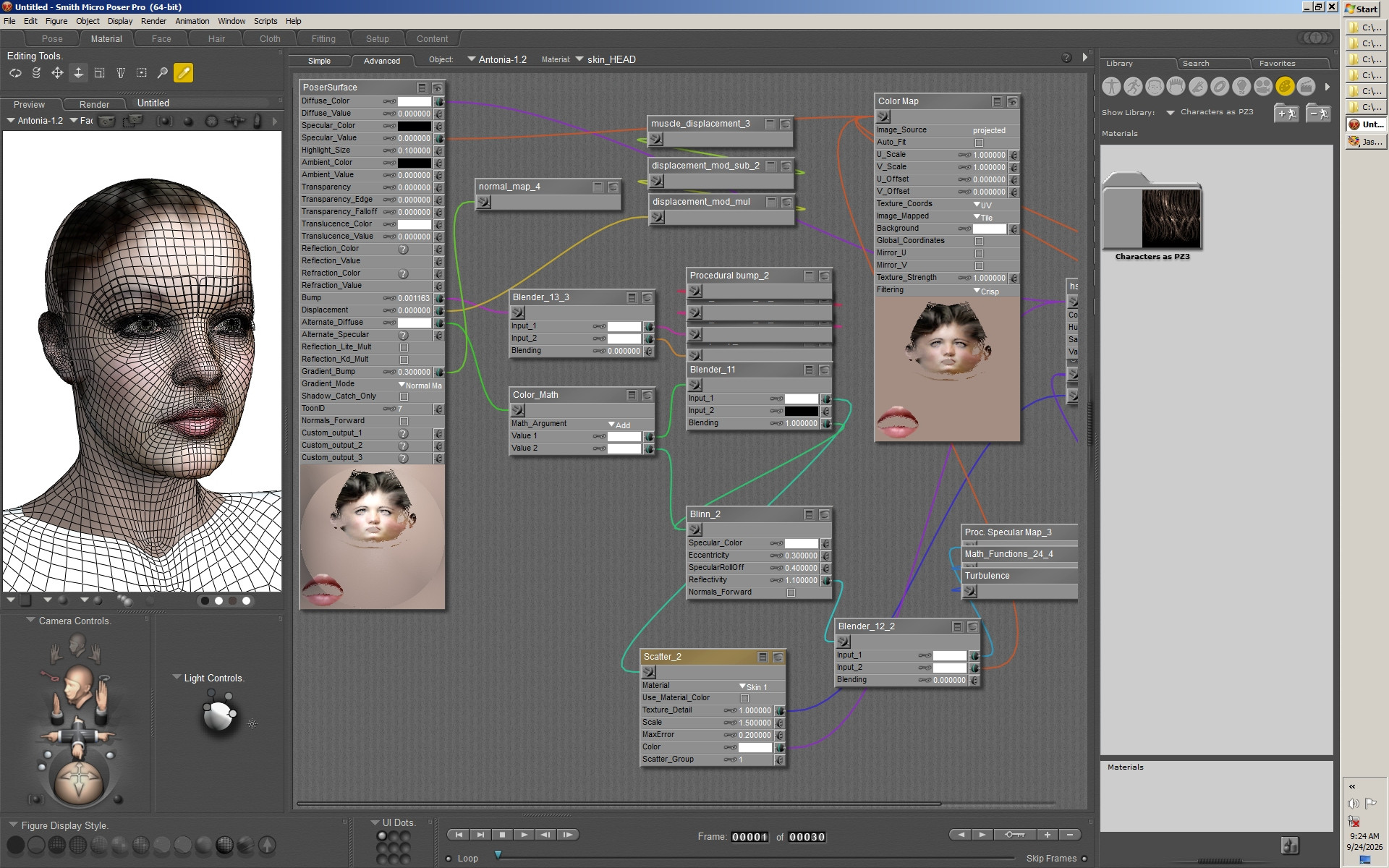Open the Pose library category icon

(x=1133, y=87)
